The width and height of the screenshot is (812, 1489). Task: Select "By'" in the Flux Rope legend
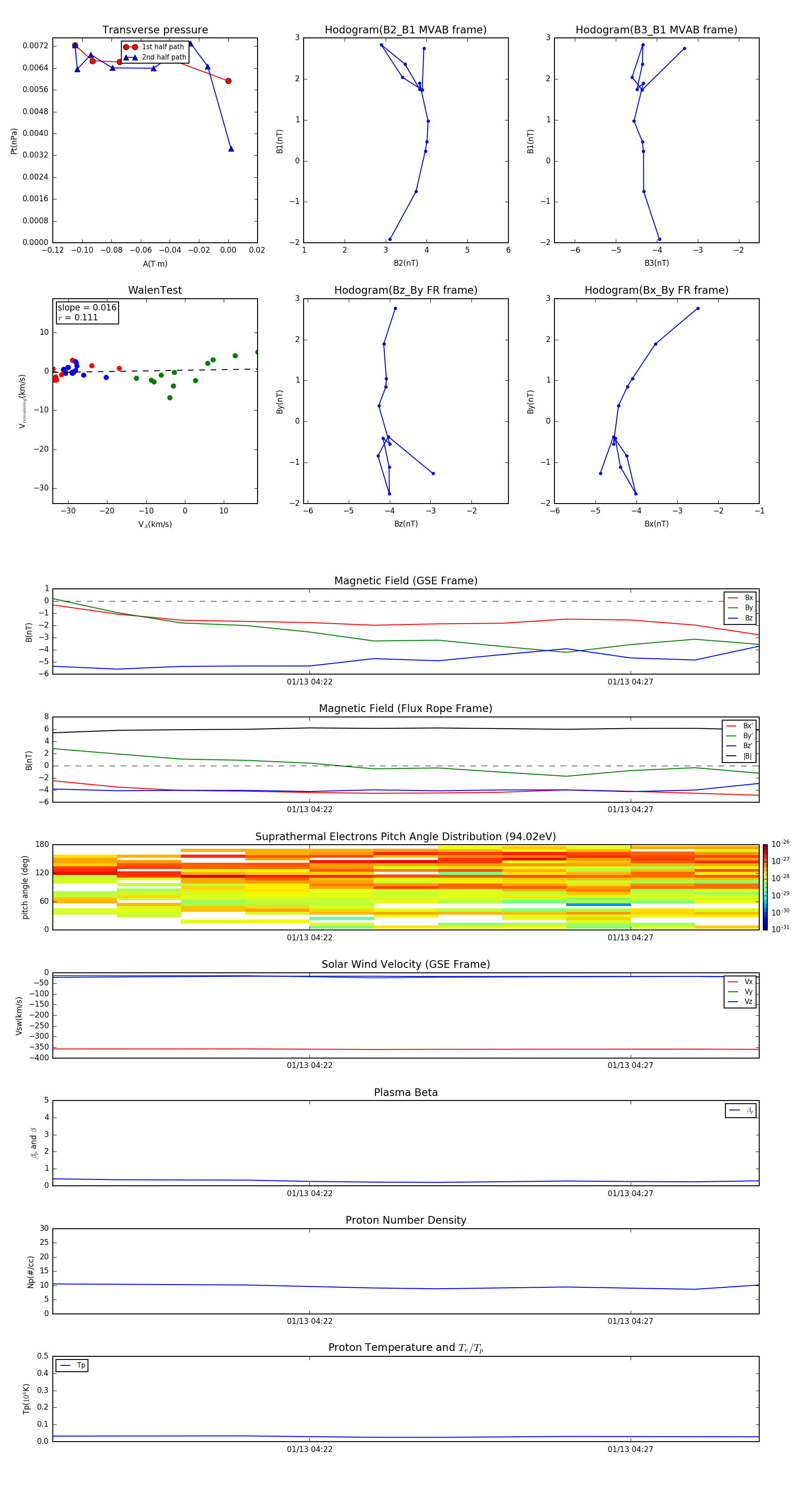coord(740,736)
